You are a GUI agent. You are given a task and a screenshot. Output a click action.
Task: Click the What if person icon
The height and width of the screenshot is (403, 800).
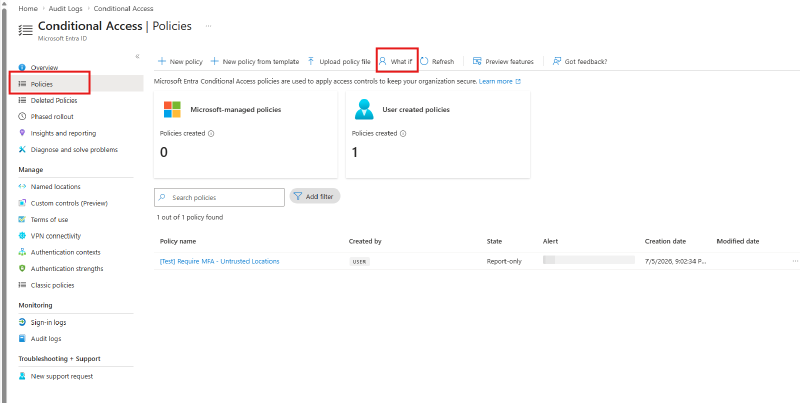click(383, 61)
